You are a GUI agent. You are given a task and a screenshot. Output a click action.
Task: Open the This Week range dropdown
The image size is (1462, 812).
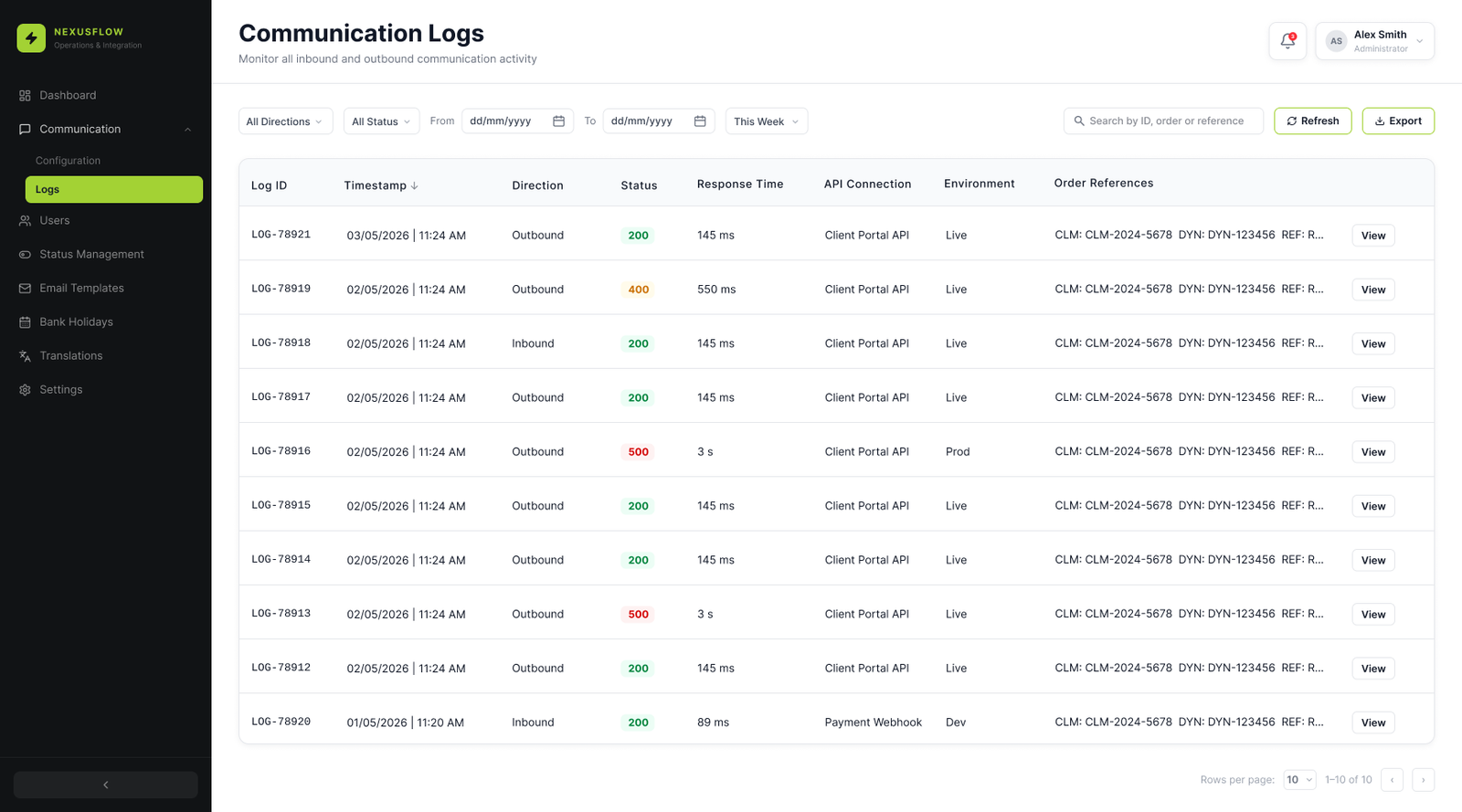767,121
